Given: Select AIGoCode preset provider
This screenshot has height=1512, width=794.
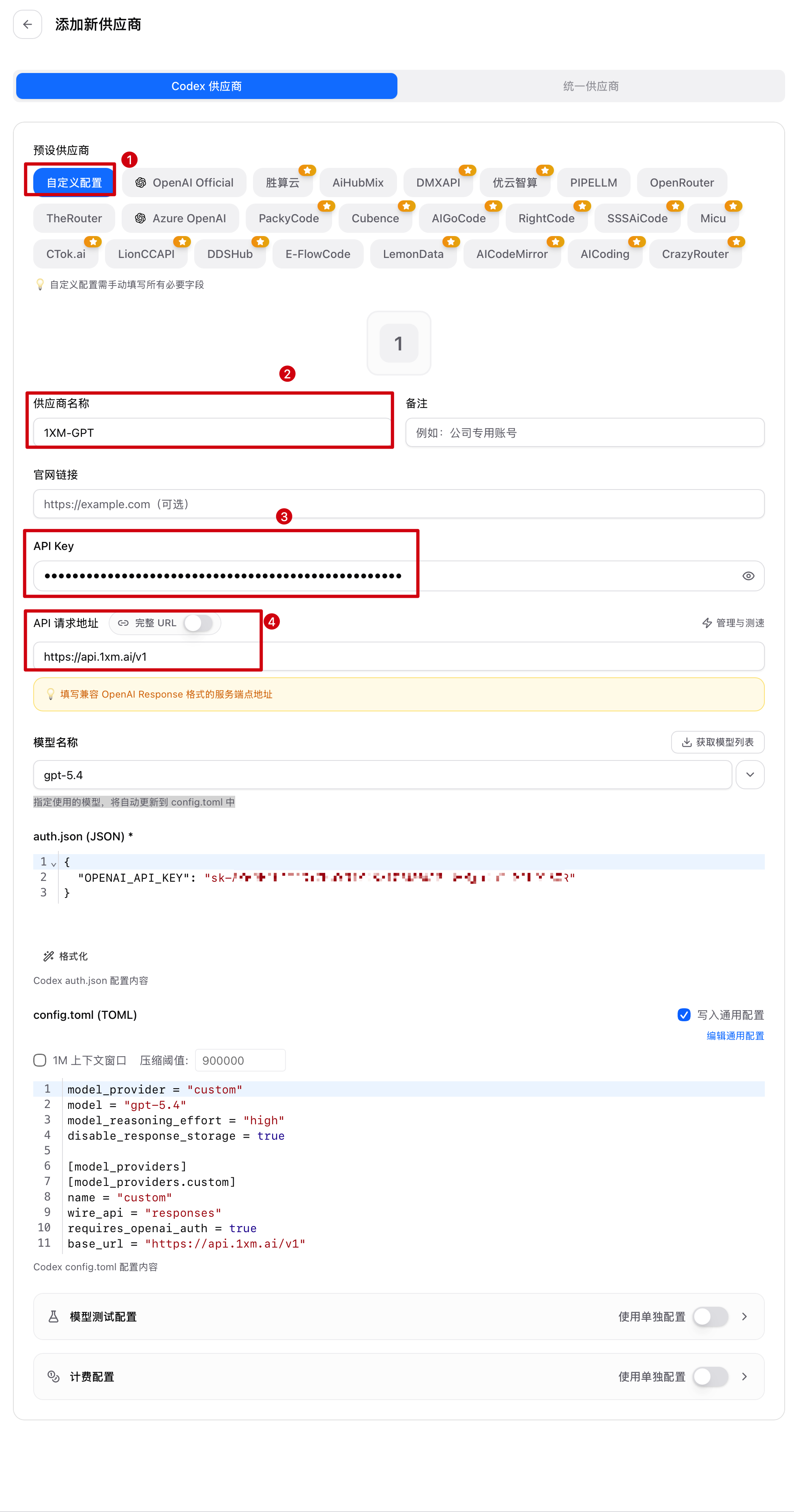Looking at the screenshot, I should click(x=458, y=218).
